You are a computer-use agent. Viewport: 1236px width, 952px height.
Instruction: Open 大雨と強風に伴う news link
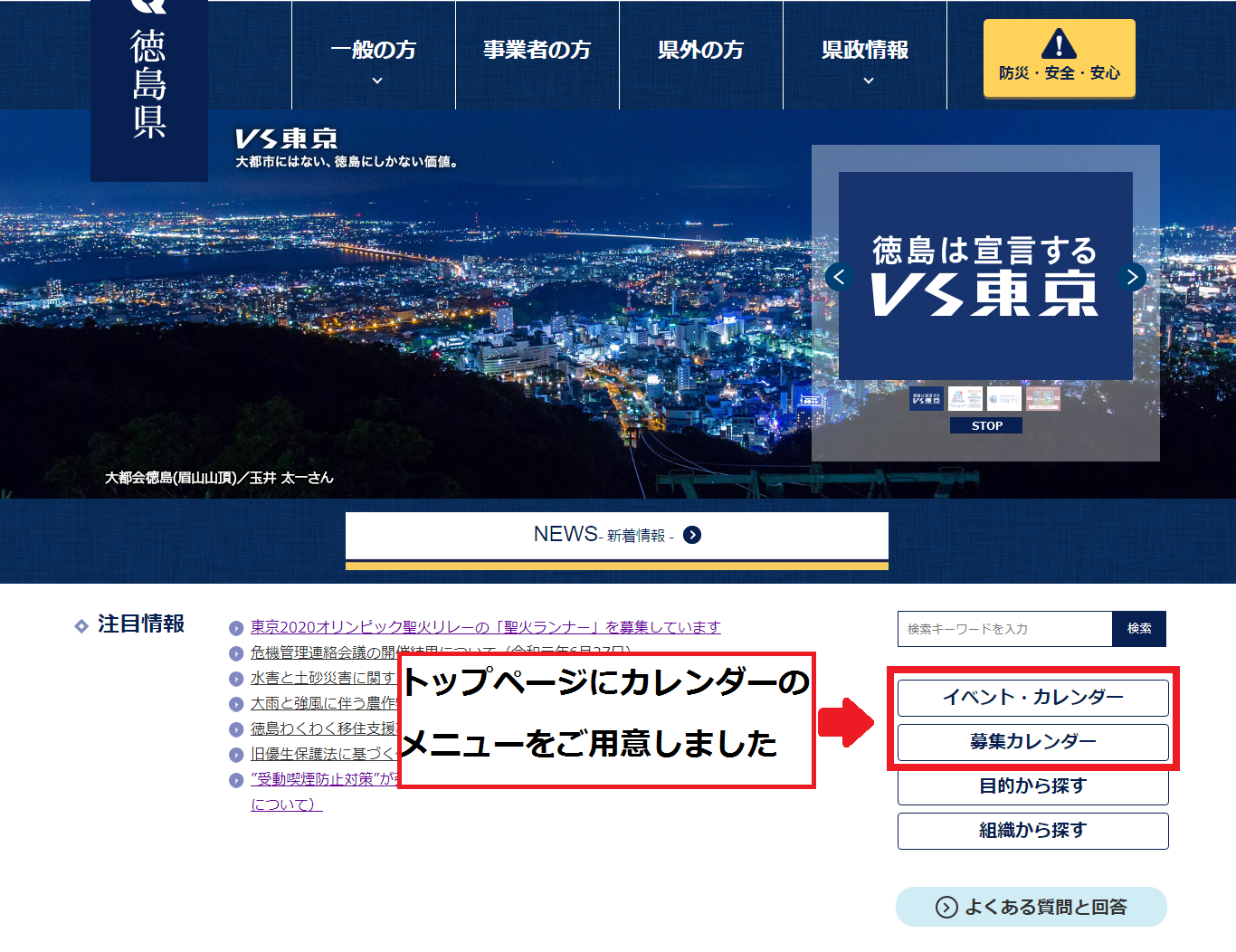(x=324, y=703)
